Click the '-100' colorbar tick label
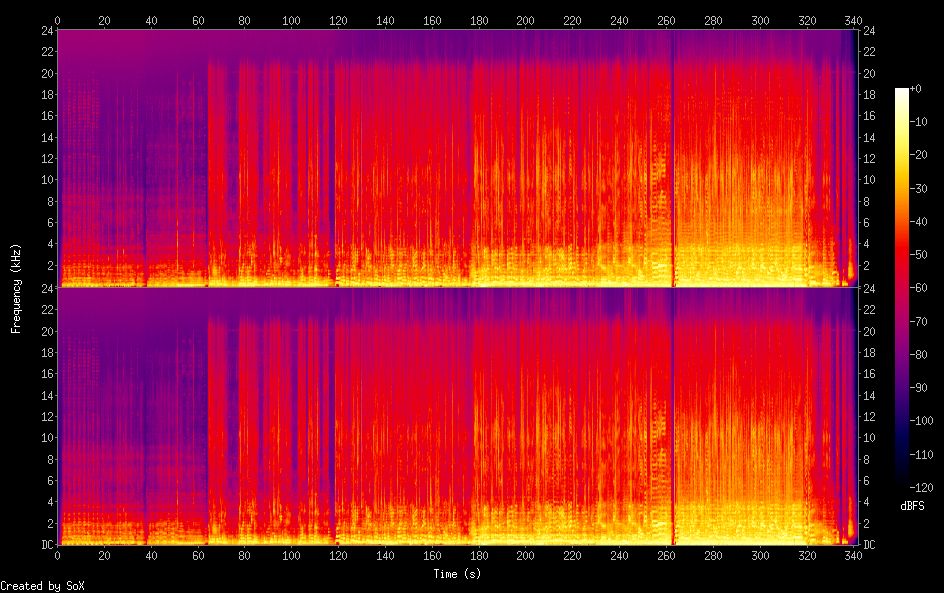This screenshot has height=593, width=944. click(921, 421)
